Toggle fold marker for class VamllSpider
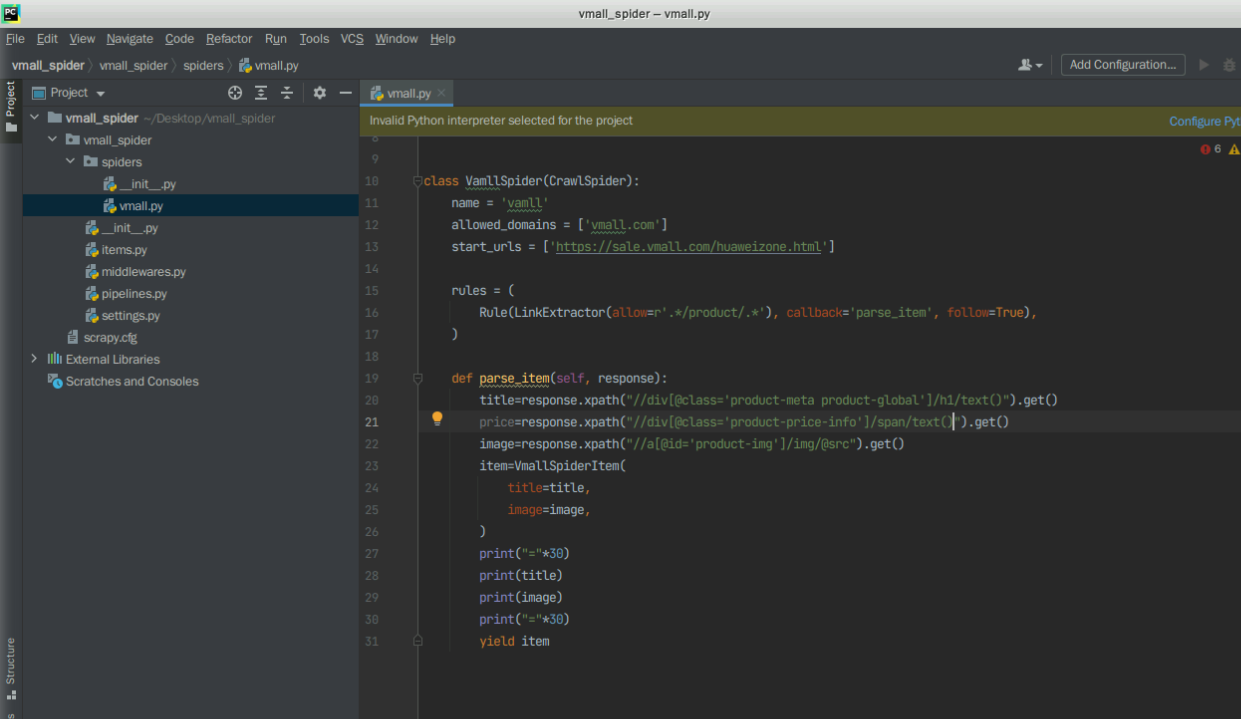This screenshot has width=1241, height=719. point(417,181)
